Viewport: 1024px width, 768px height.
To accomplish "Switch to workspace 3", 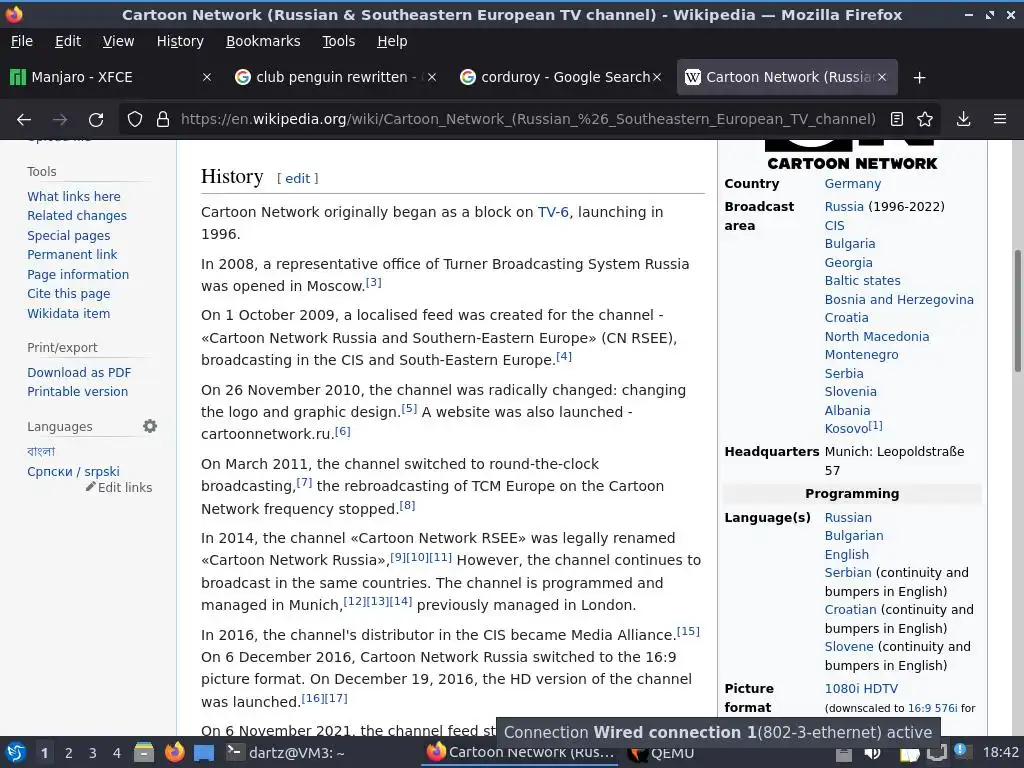I will pos(93,753).
